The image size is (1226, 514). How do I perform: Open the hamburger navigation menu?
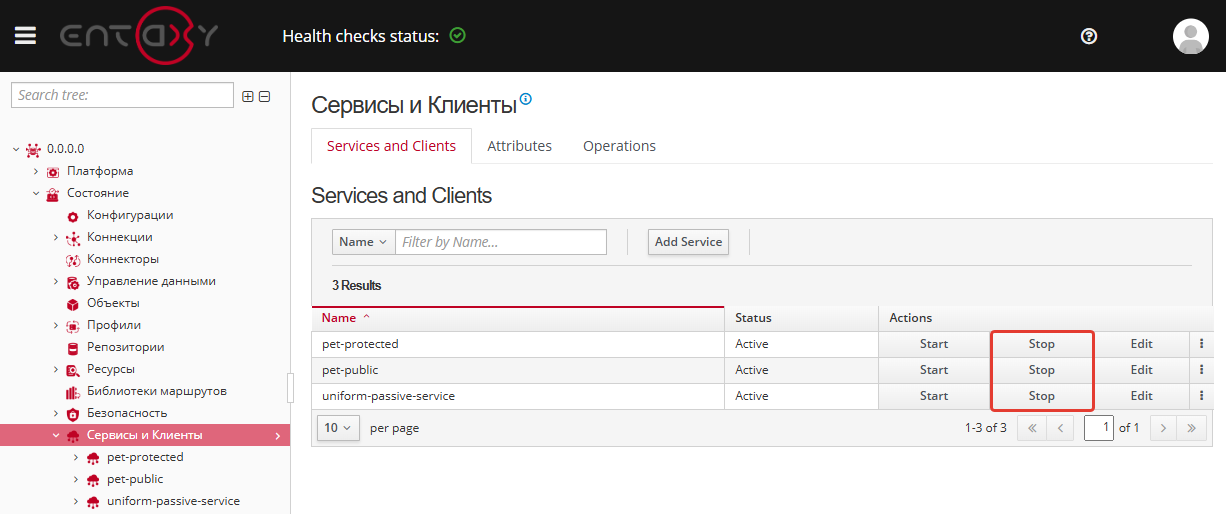click(25, 35)
